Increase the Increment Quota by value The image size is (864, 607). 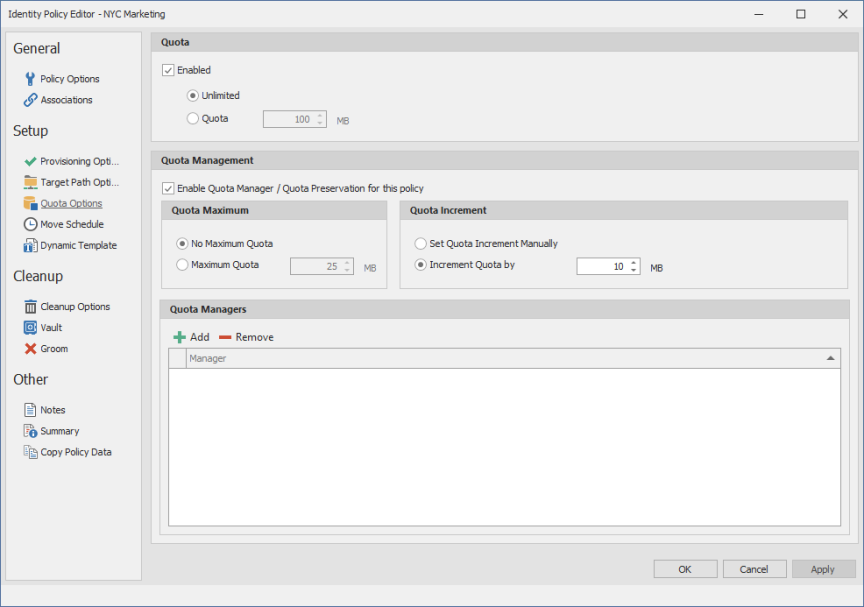(634, 262)
